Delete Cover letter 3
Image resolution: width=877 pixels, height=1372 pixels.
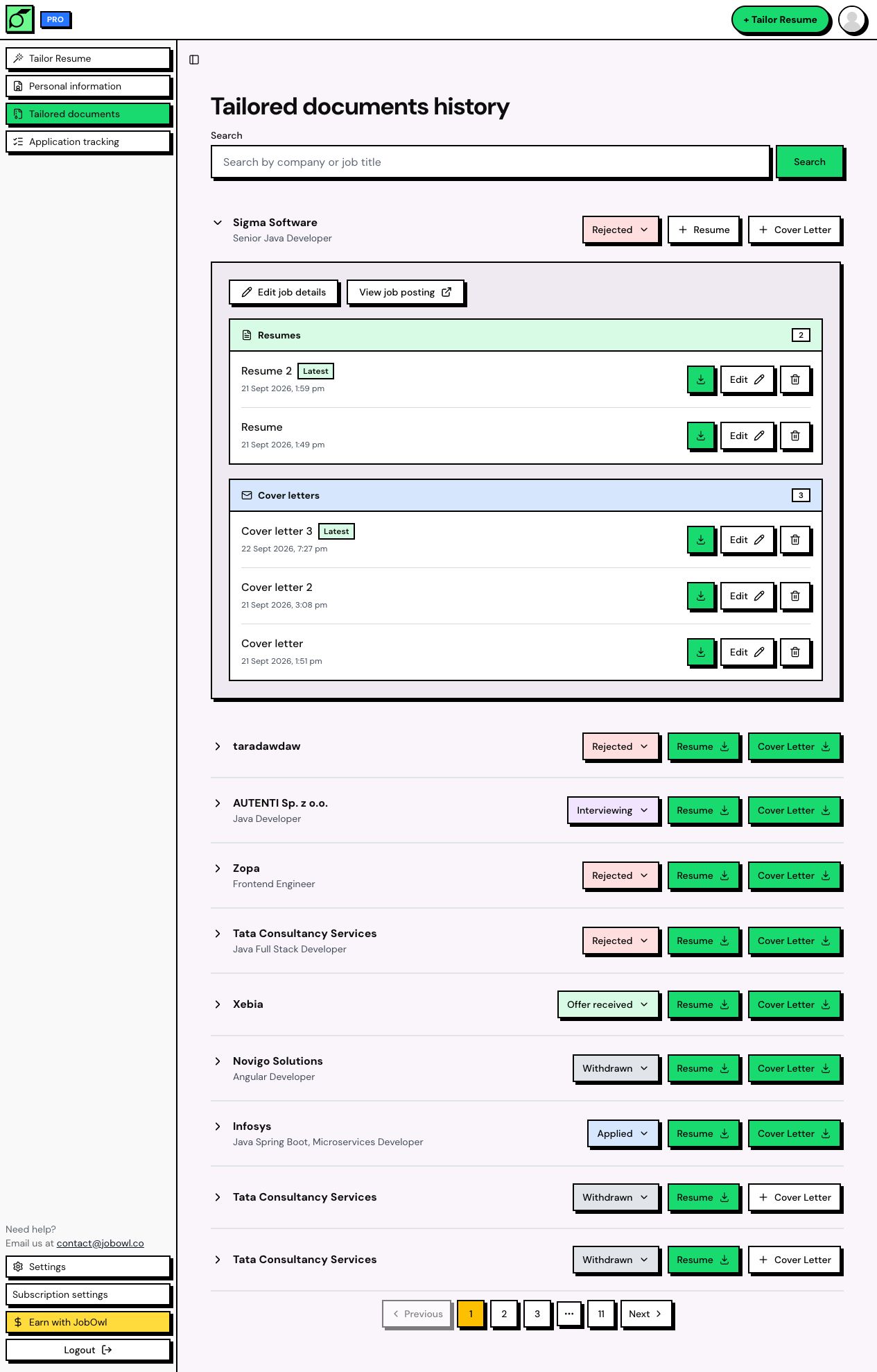(x=795, y=540)
